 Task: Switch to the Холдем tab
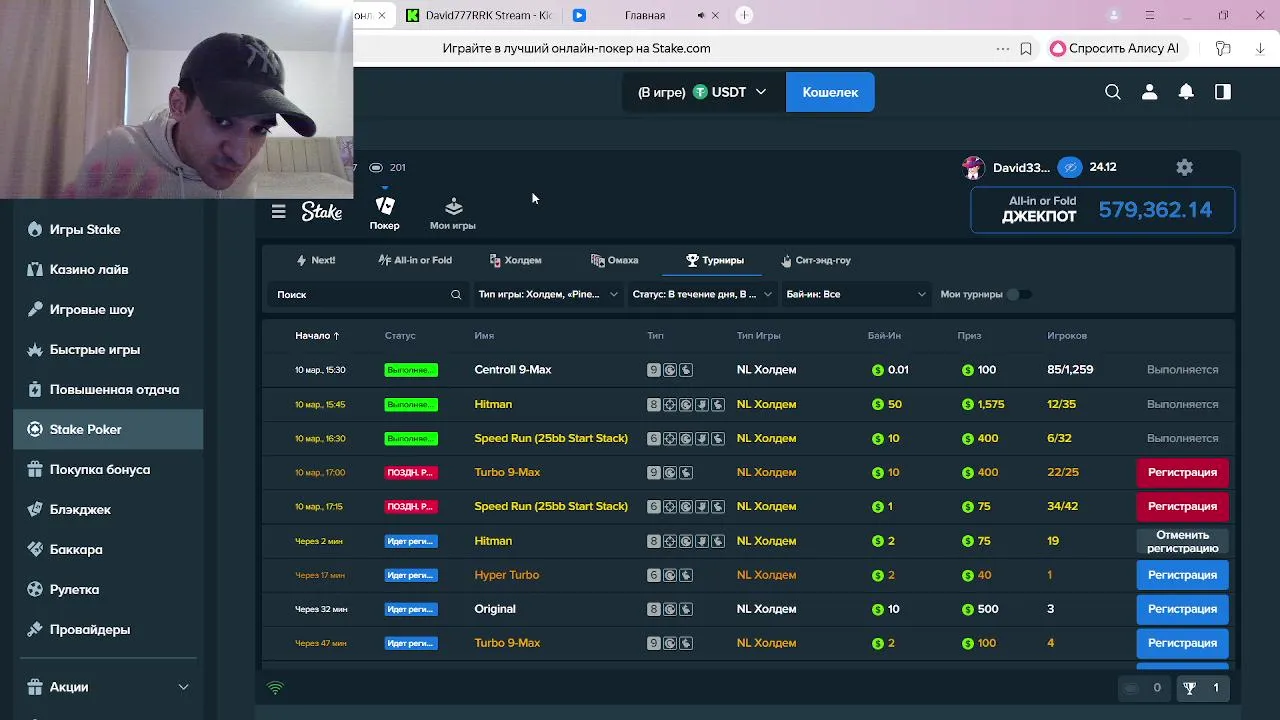click(x=515, y=260)
